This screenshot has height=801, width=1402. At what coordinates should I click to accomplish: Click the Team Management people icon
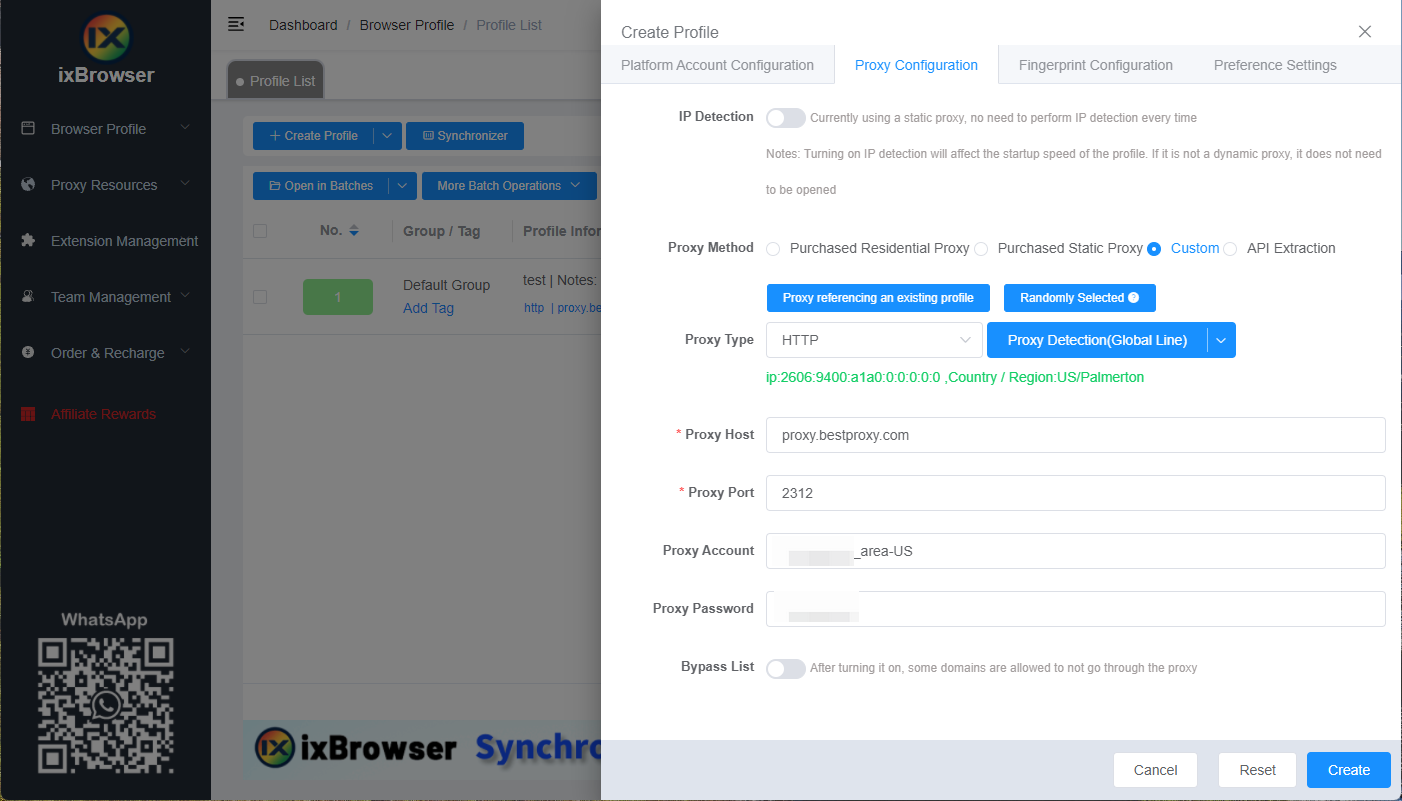pyautogui.click(x=28, y=296)
